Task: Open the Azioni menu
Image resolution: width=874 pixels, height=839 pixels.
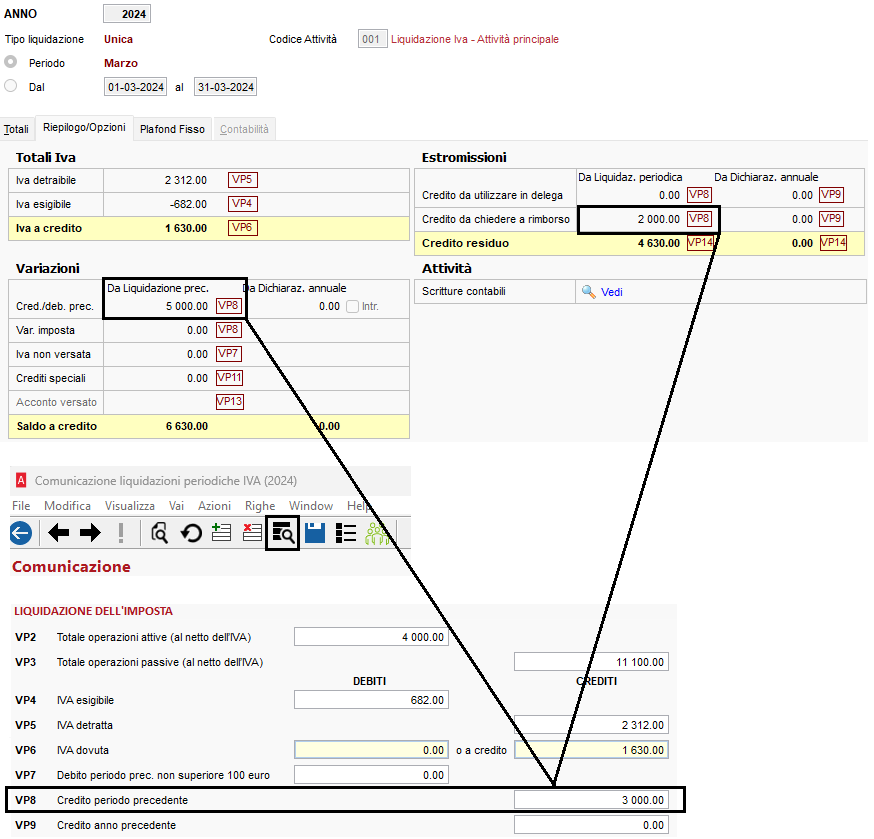Action: coord(215,506)
